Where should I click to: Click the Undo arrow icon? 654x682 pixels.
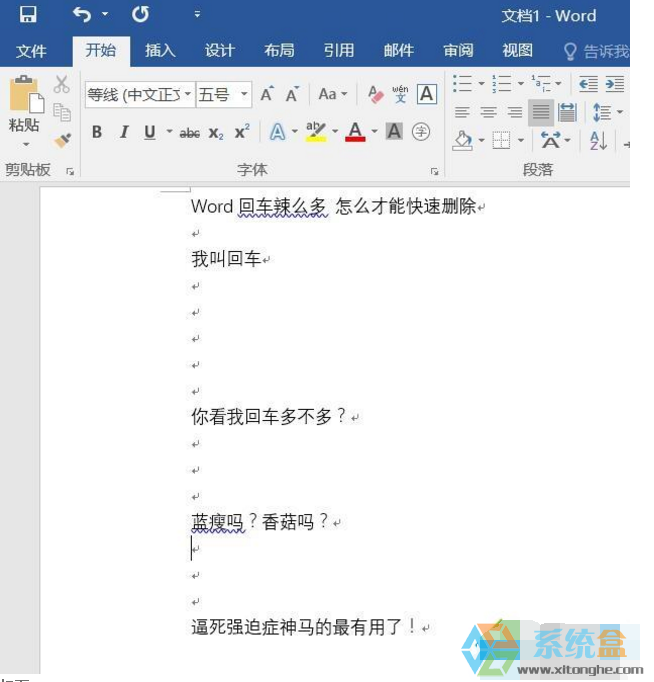click(82, 15)
